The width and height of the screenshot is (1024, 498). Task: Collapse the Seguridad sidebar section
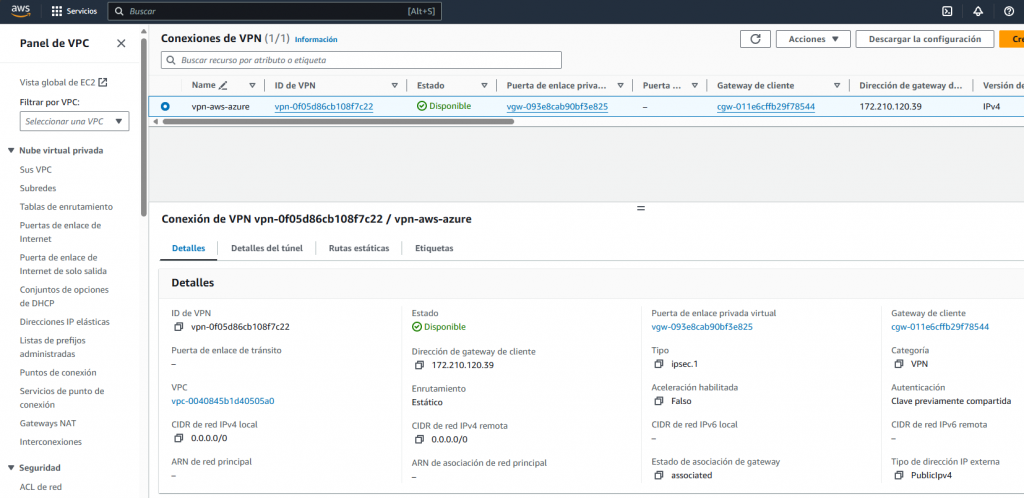click(11, 467)
